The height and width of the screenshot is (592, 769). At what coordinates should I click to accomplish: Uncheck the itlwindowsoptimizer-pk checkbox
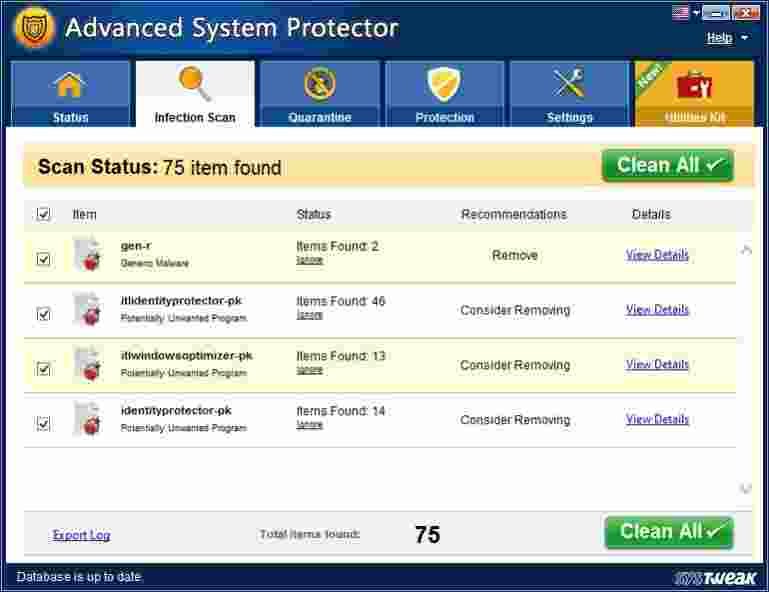click(x=43, y=368)
